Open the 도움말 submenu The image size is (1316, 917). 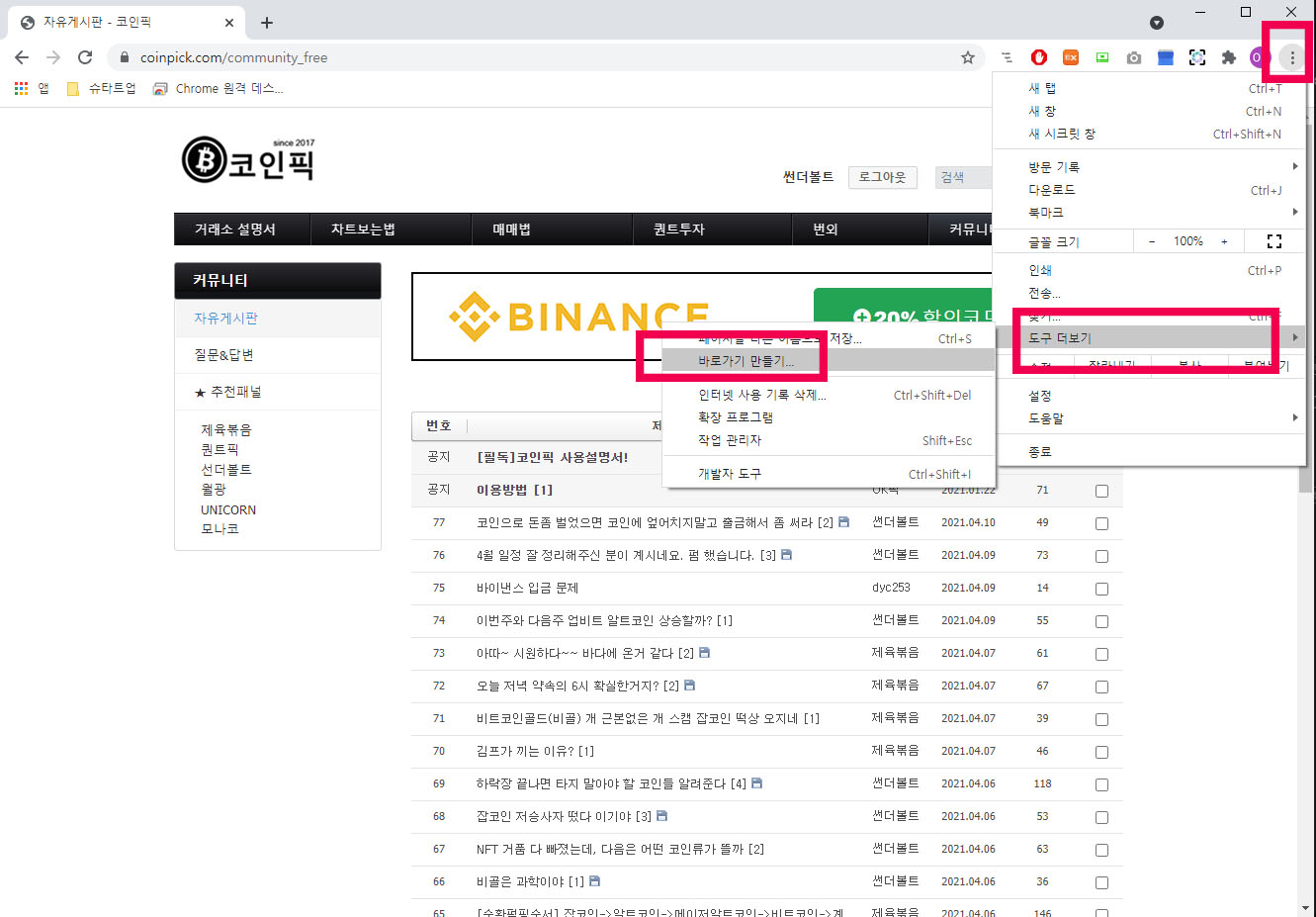coord(1048,417)
